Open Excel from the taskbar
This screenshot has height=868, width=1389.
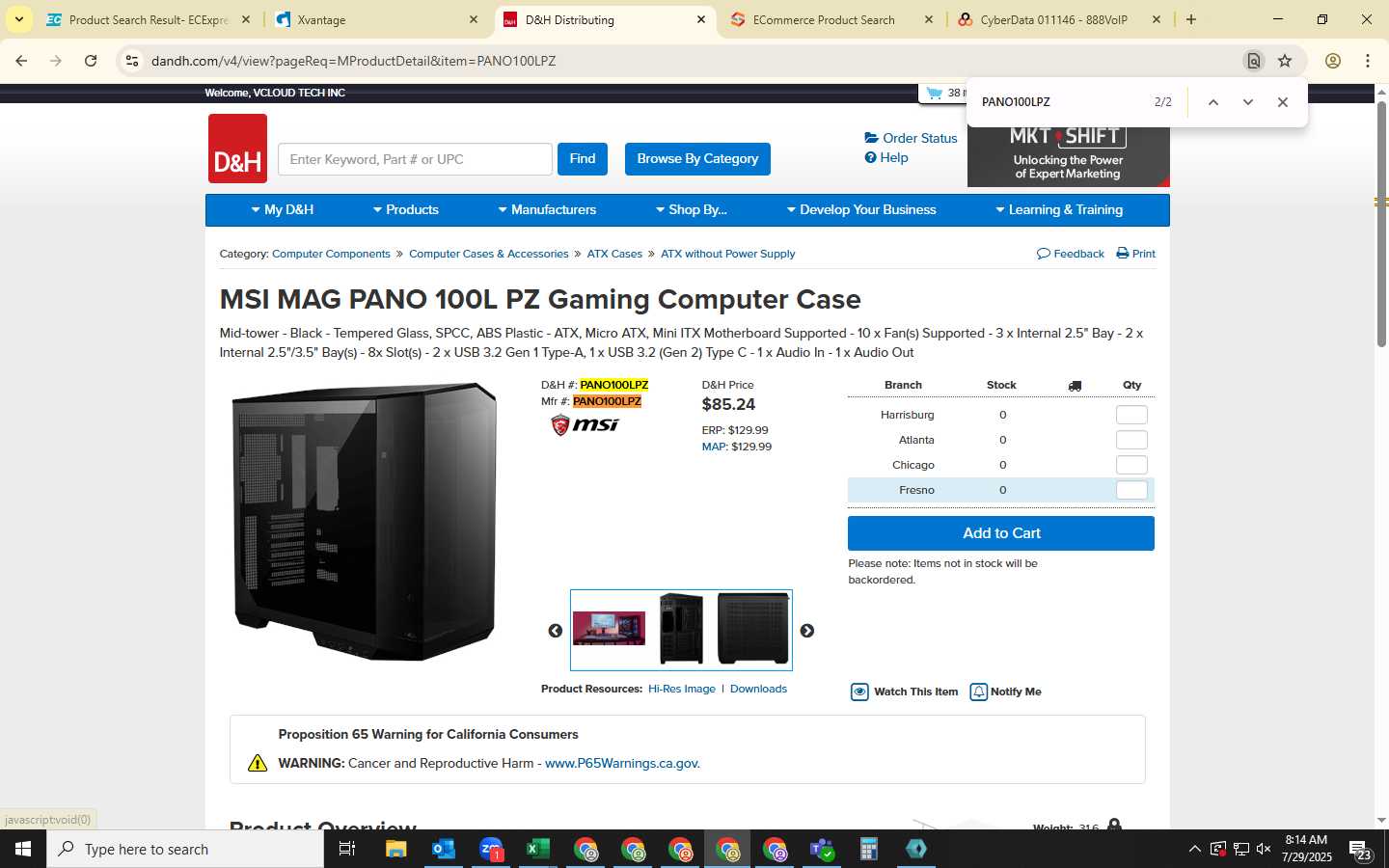click(x=537, y=849)
